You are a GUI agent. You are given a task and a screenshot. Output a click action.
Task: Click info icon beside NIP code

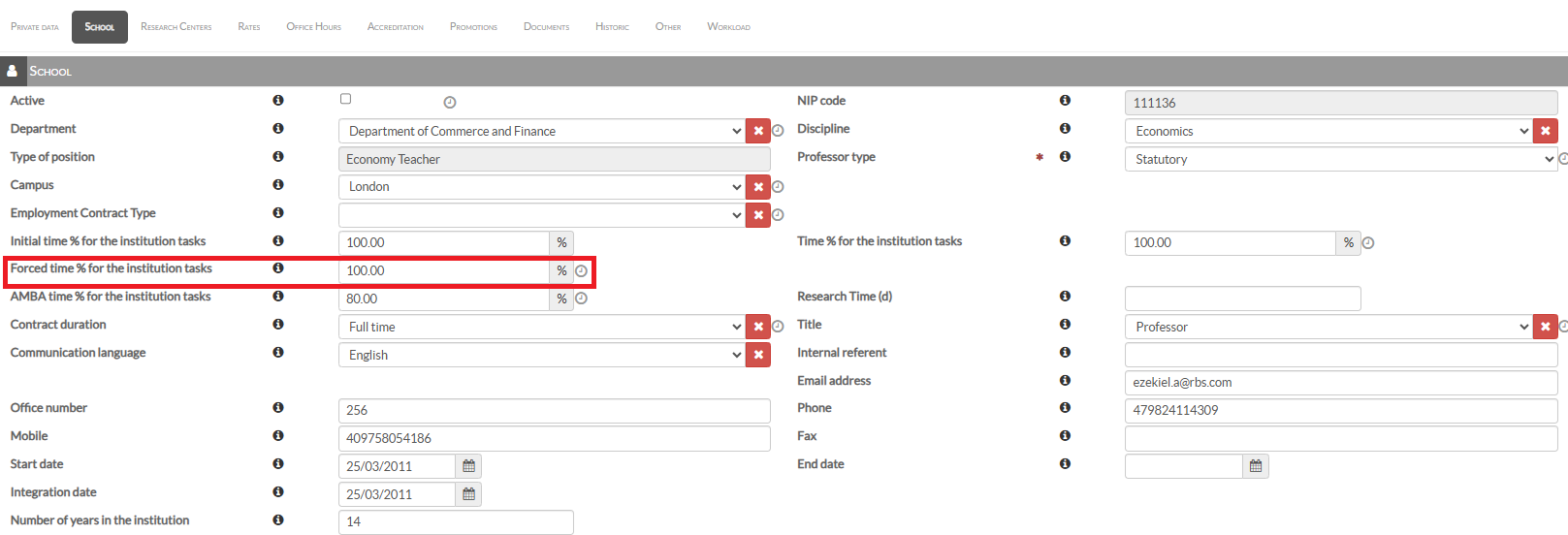1065,101
